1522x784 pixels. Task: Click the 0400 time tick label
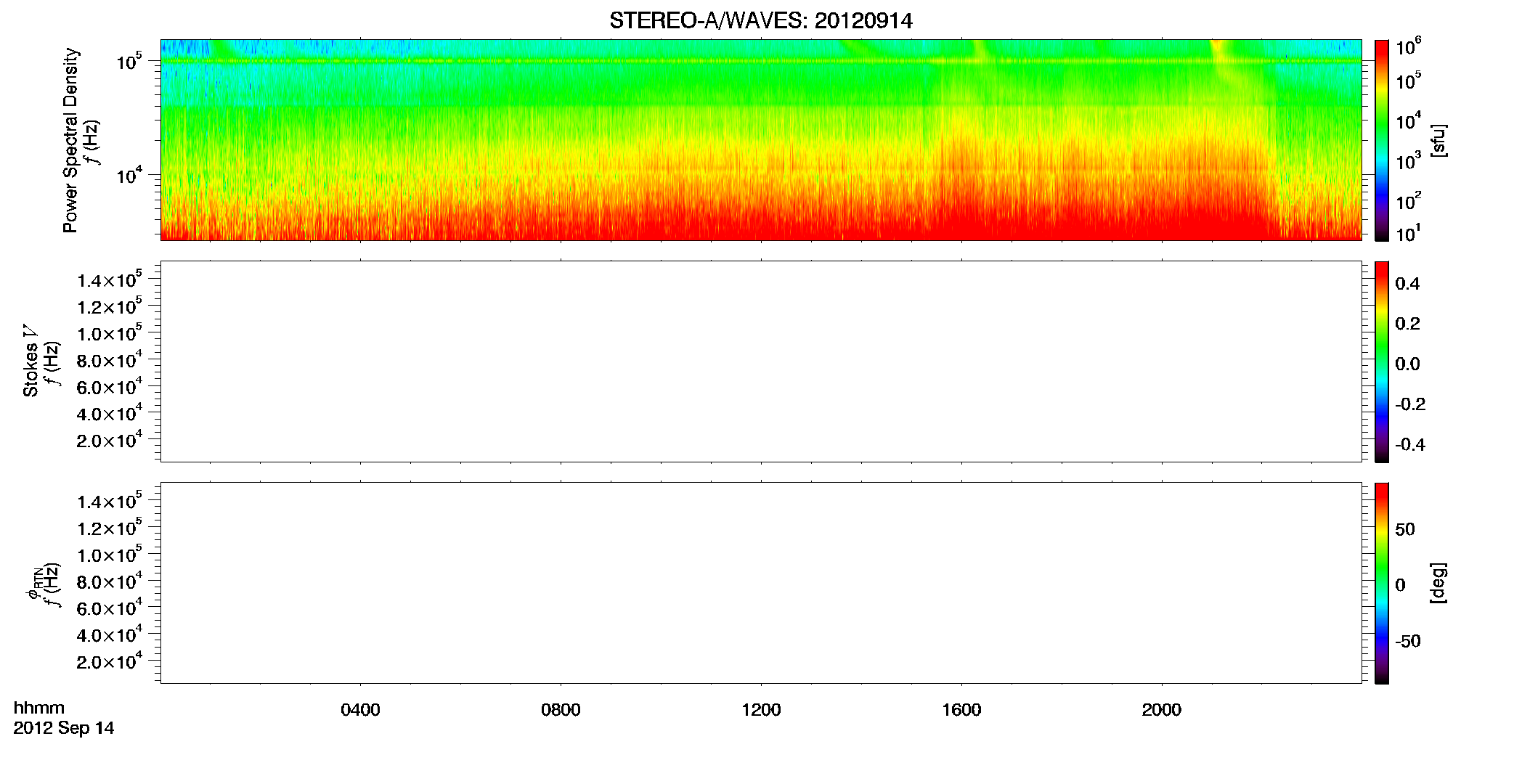[x=360, y=710]
